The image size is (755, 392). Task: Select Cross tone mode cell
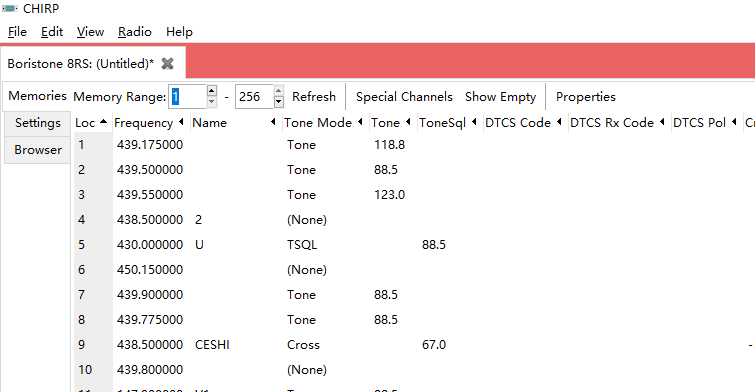pos(303,345)
